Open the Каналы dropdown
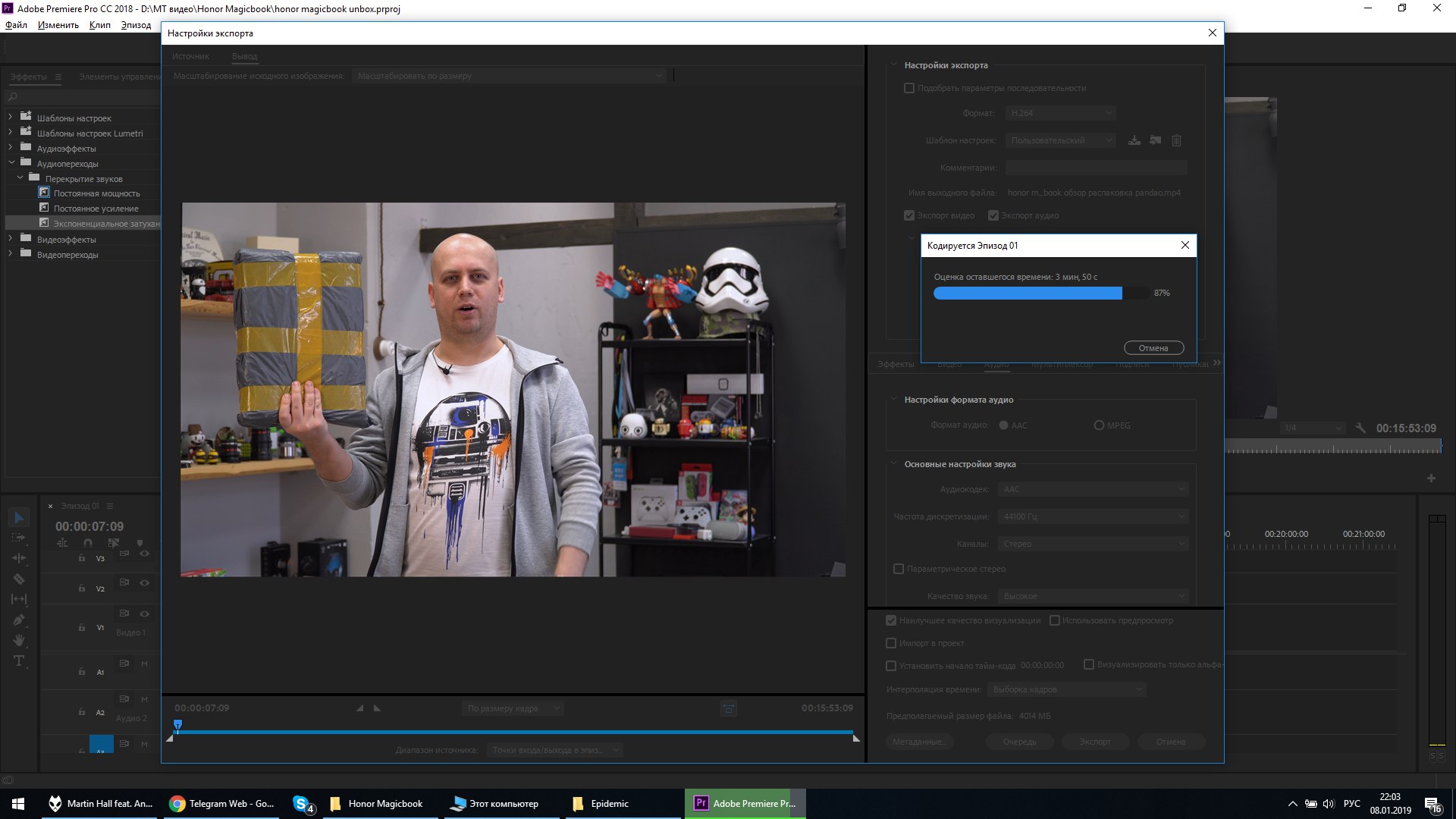This screenshot has height=819, width=1456. [1093, 544]
